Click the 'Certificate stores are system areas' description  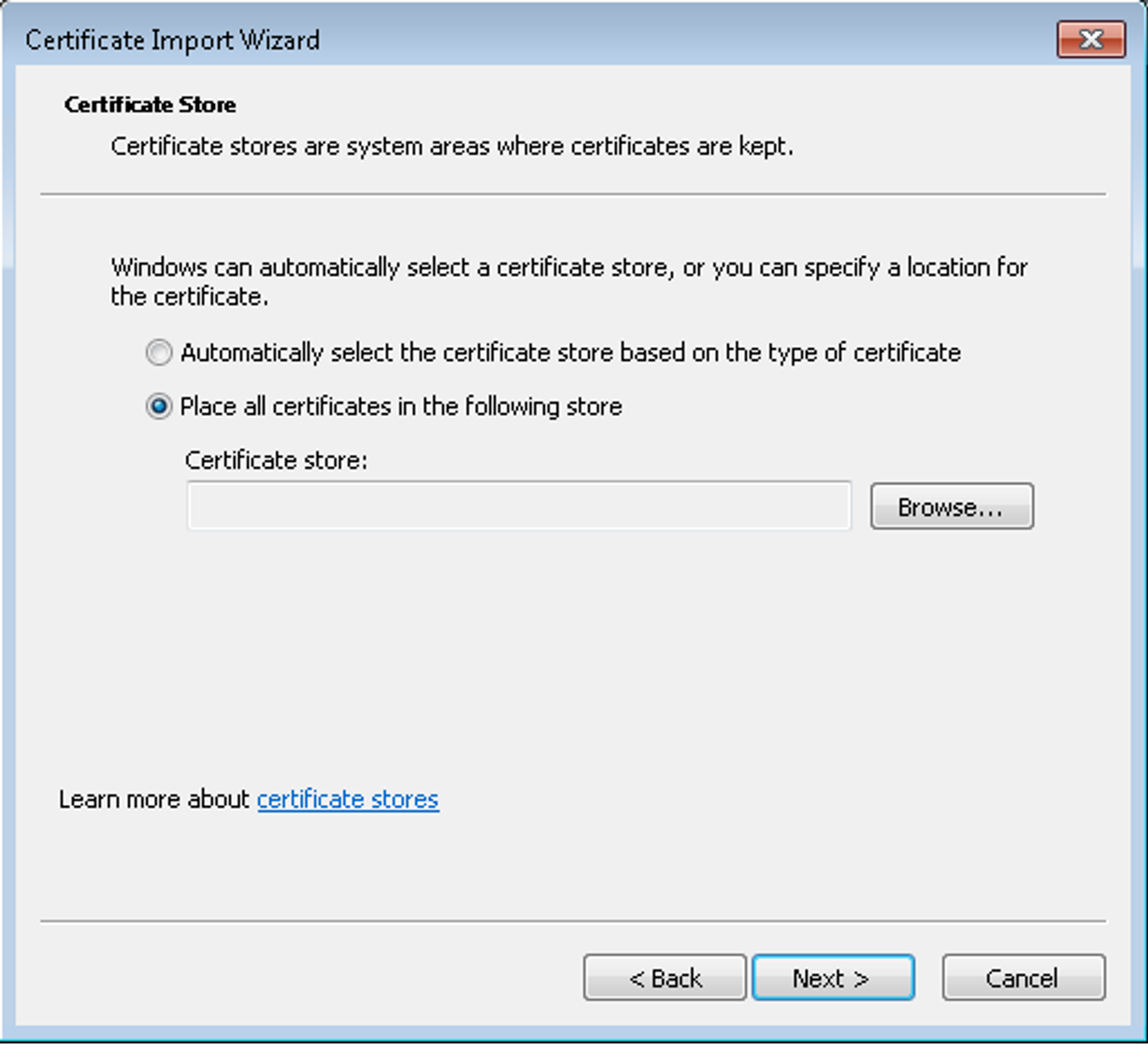point(452,147)
